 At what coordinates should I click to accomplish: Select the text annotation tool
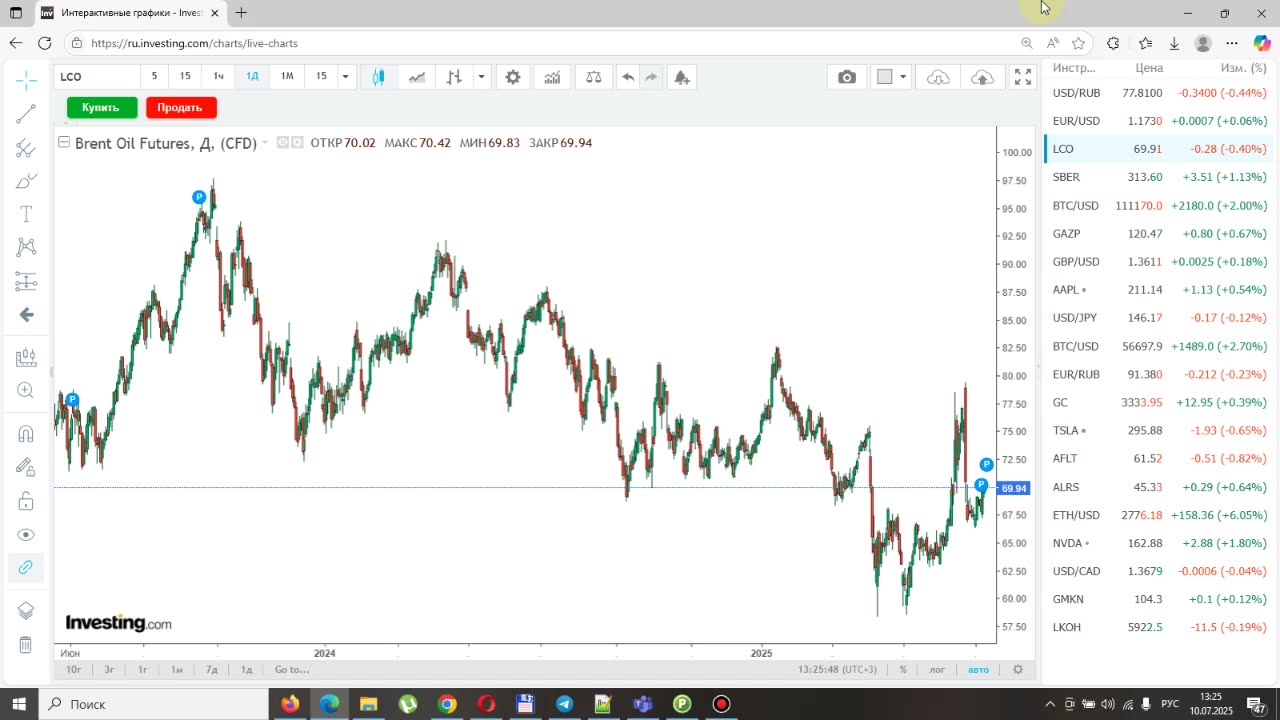tap(26, 214)
